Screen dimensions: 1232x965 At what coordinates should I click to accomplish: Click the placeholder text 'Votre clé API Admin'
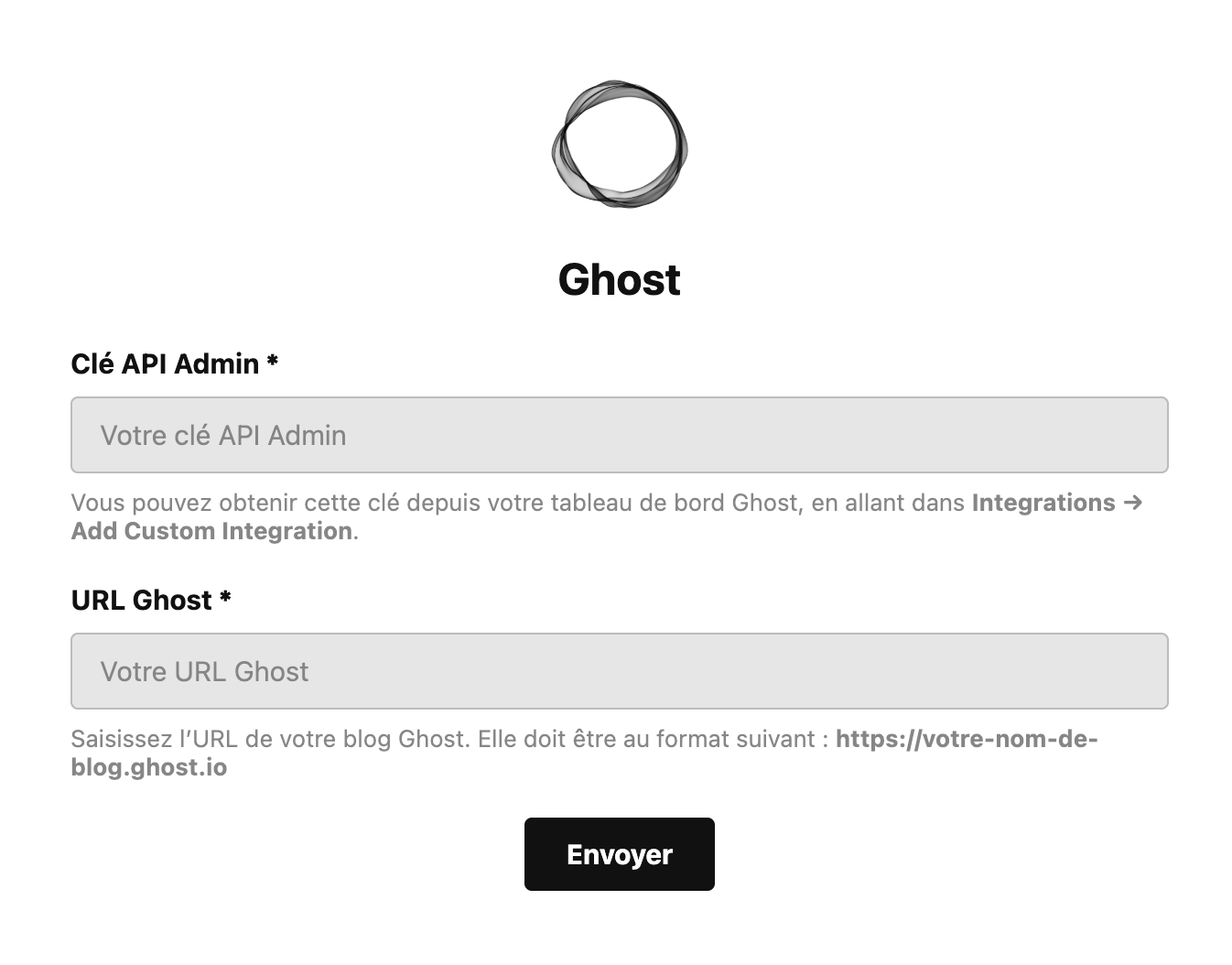coord(222,435)
